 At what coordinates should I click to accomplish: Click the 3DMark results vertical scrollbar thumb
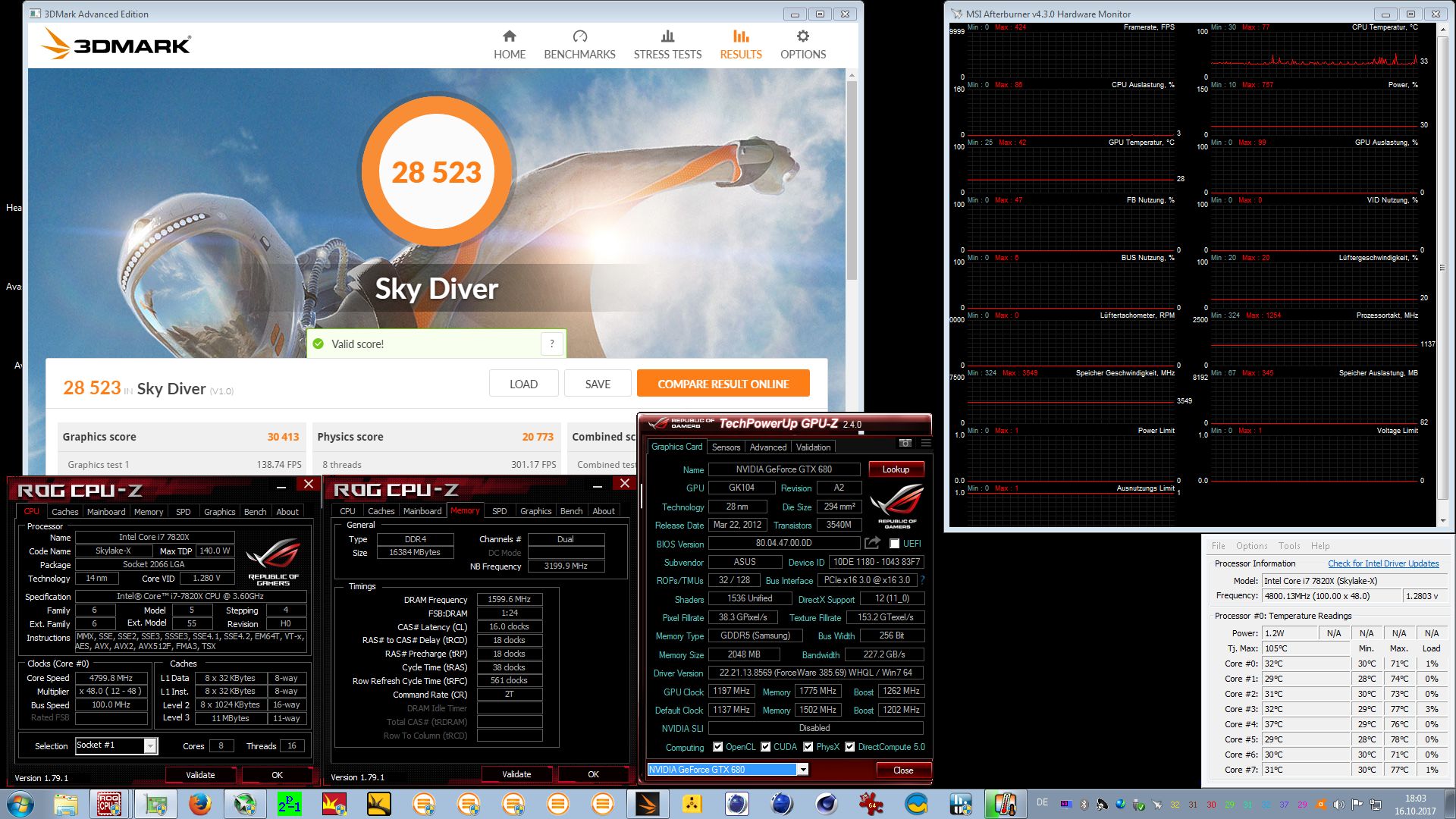[x=852, y=180]
